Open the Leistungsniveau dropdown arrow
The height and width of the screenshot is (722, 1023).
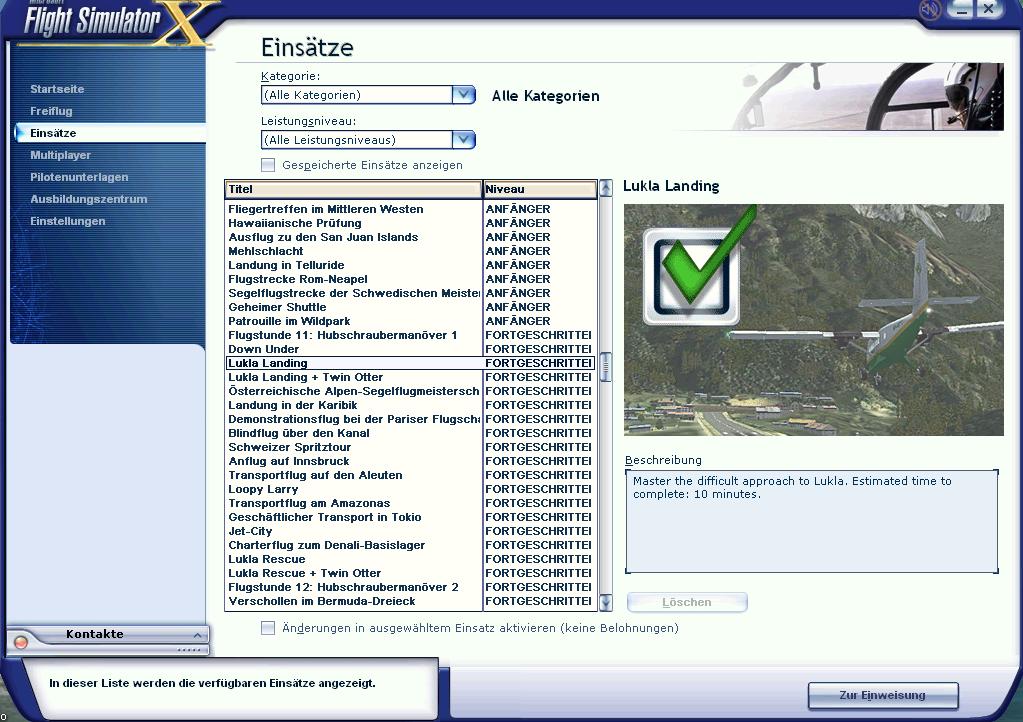click(463, 140)
